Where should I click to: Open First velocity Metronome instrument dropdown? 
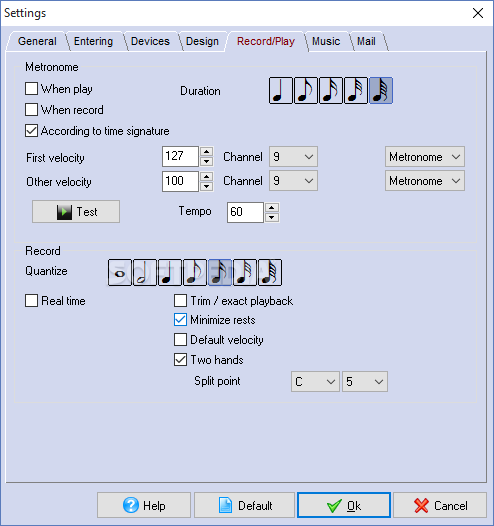425,157
